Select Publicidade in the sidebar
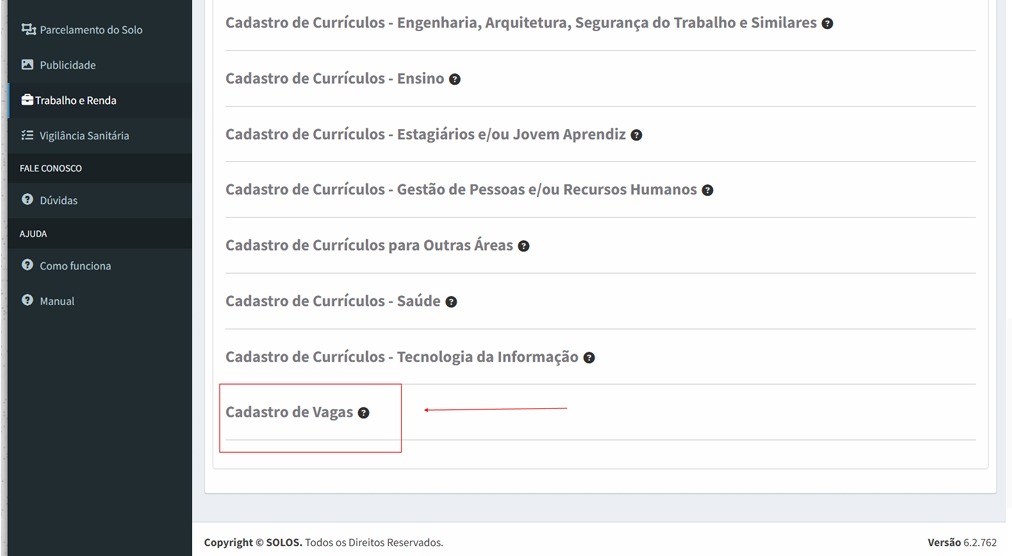Screen dimensions: 1012x556 coord(67,65)
